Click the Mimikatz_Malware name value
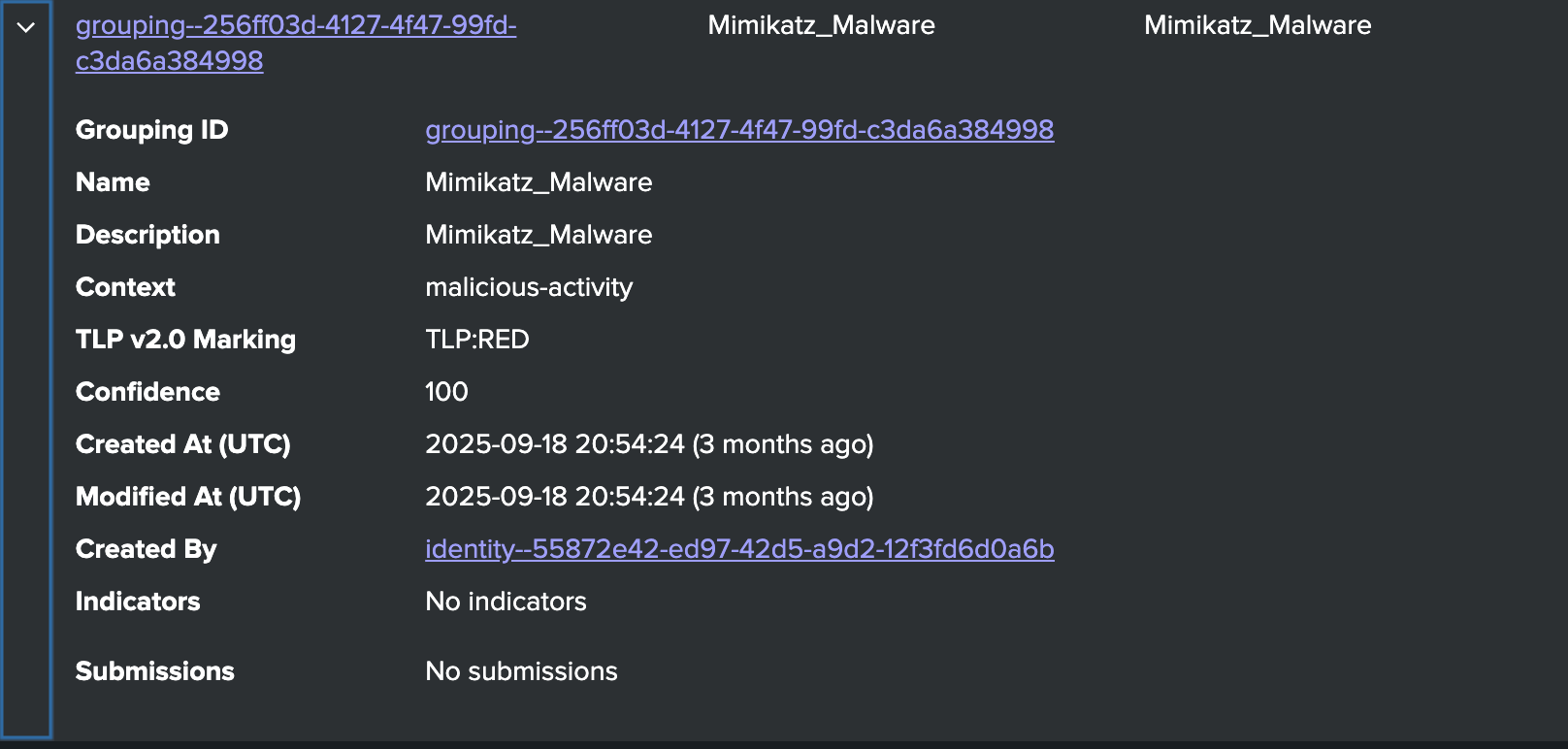This screenshot has width=1568, height=749. click(x=539, y=182)
